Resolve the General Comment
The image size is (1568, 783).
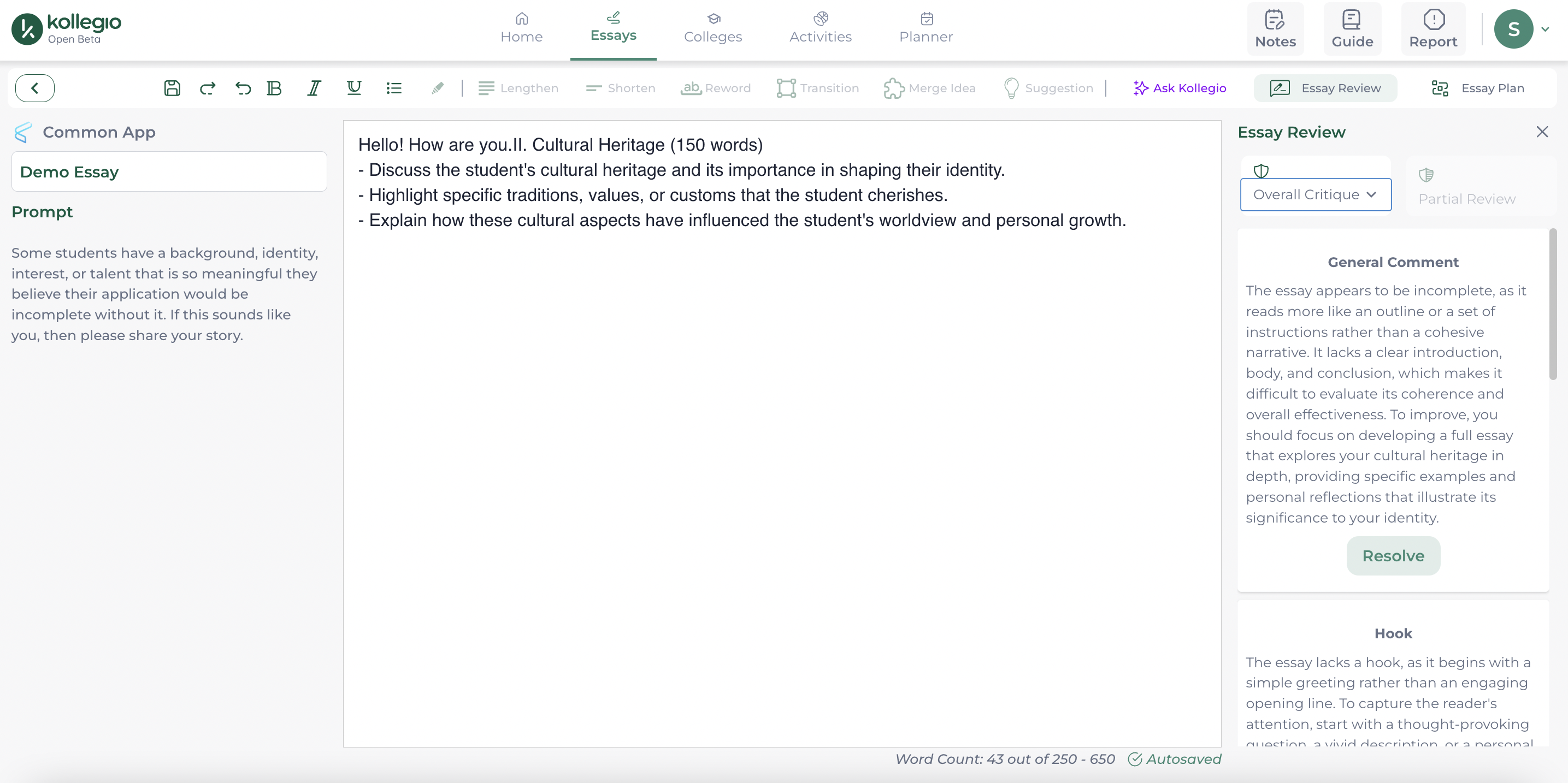[1393, 555]
